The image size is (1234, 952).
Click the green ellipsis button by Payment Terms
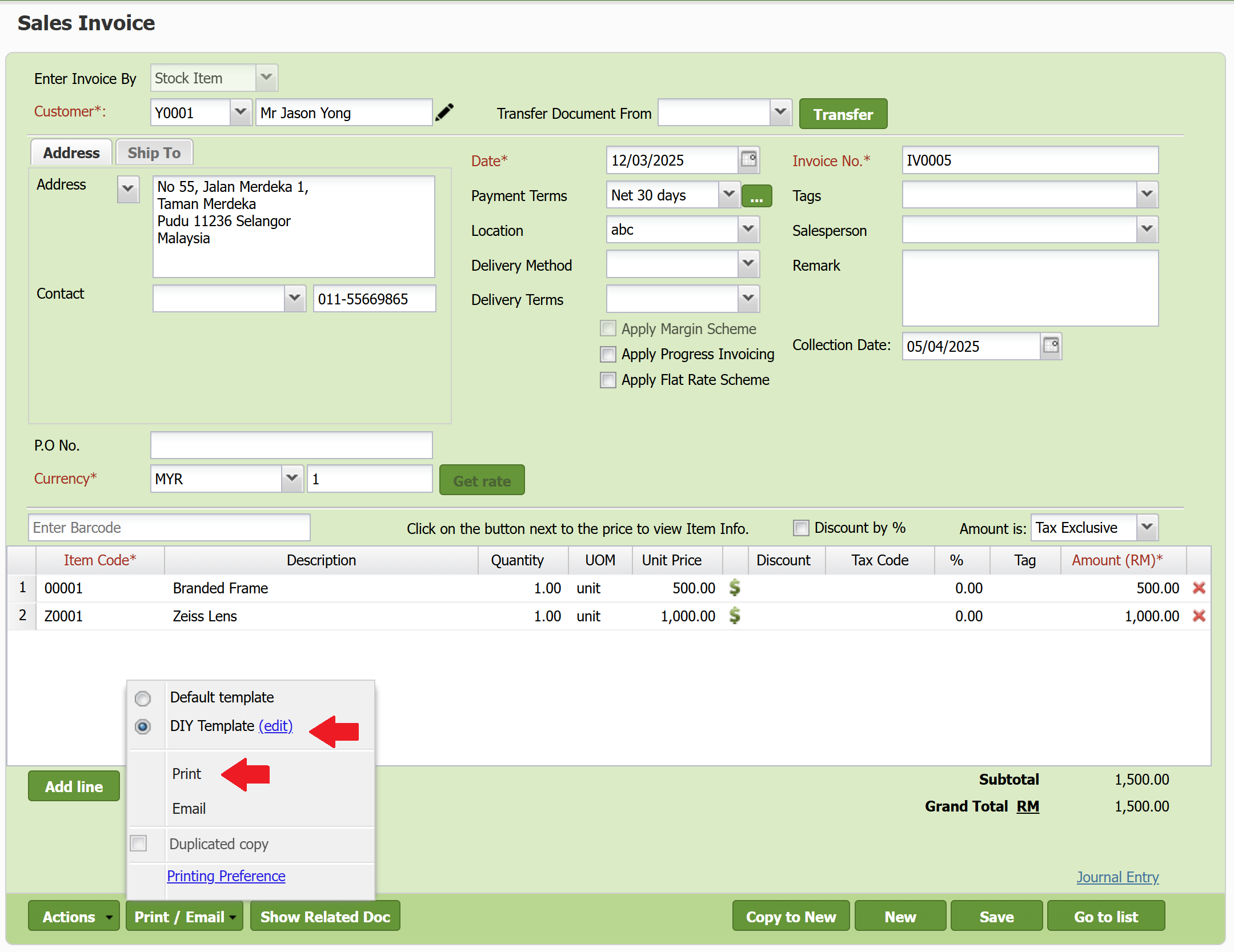pos(756,196)
